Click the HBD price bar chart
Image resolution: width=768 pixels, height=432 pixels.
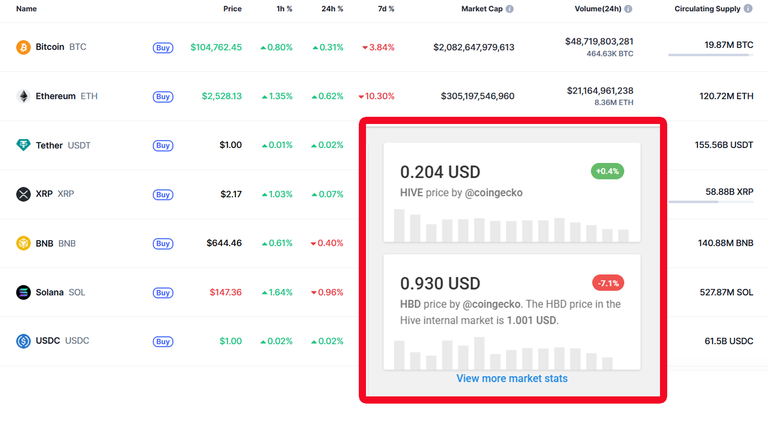point(504,353)
